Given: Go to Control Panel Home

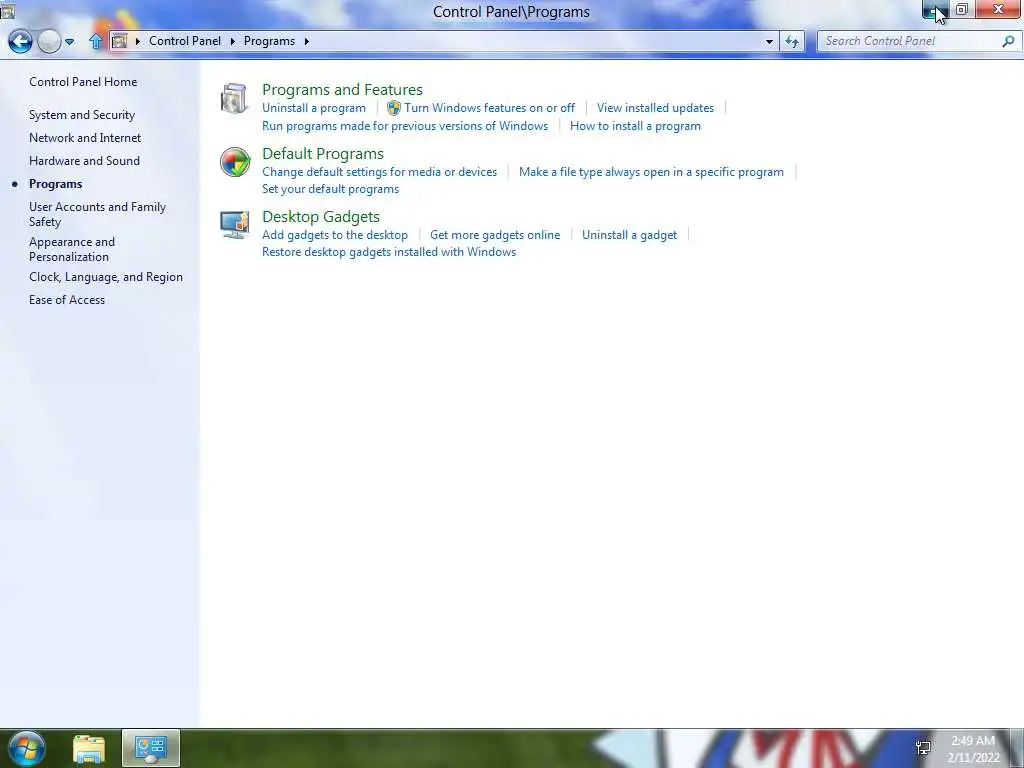Looking at the screenshot, I should [x=83, y=82].
